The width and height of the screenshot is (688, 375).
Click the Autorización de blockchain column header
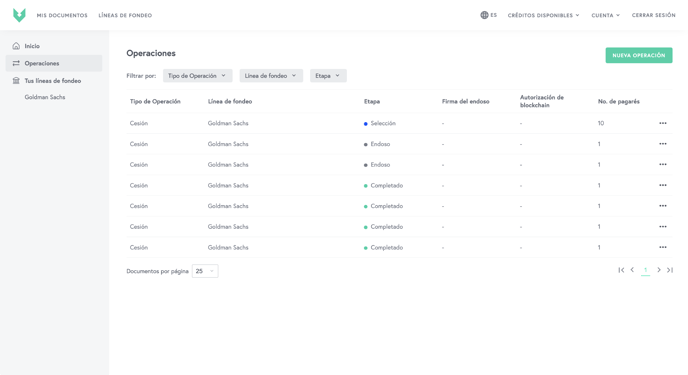point(541,101)
